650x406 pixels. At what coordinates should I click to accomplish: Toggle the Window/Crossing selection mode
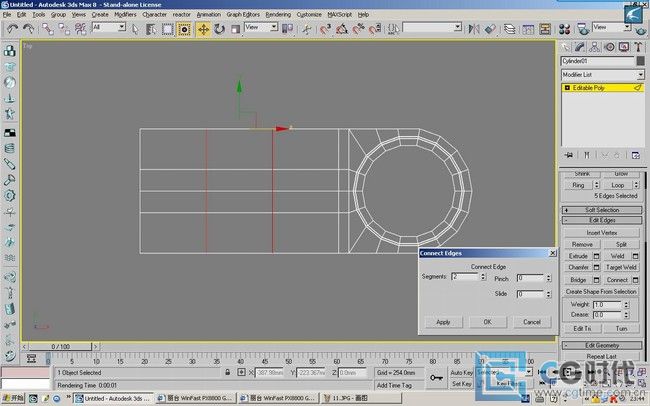click(184, 29)
